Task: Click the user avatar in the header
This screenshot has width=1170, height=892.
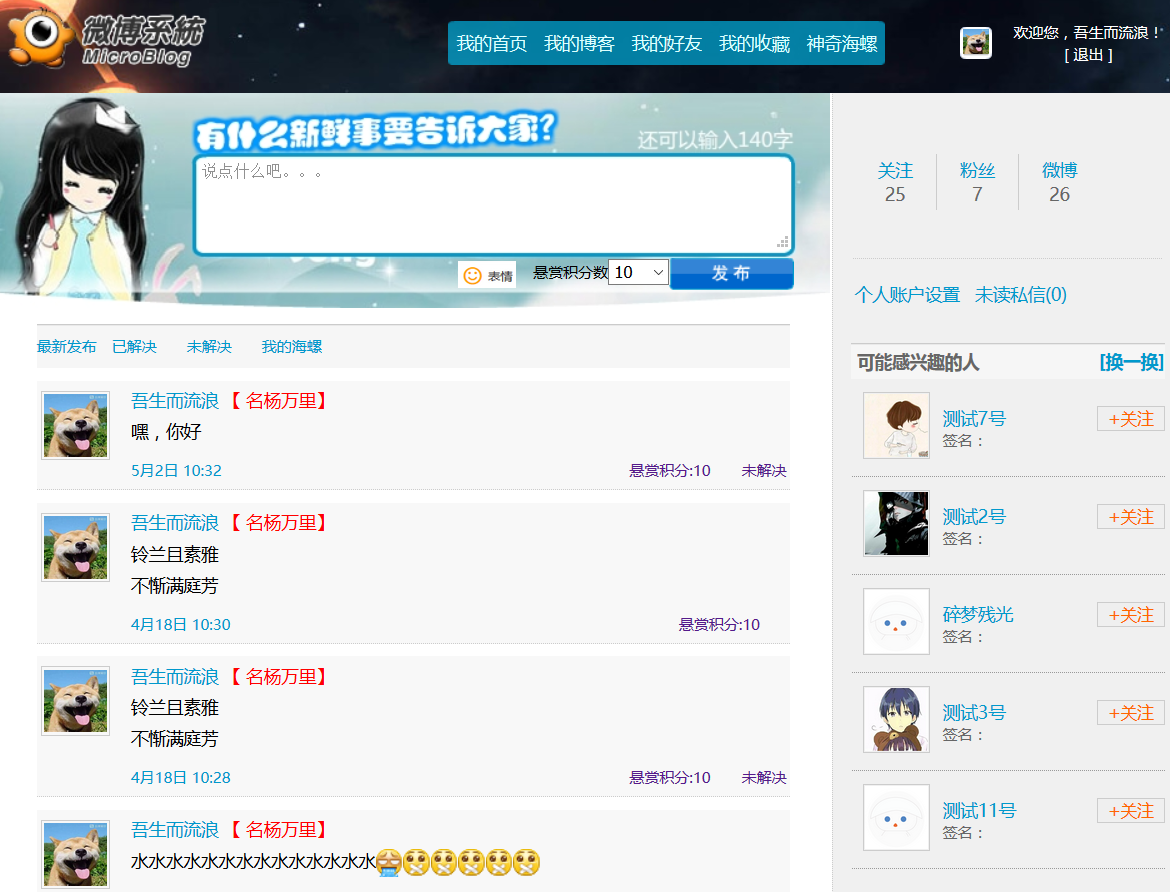Action: pyautogui.click(x=975, y=43)
